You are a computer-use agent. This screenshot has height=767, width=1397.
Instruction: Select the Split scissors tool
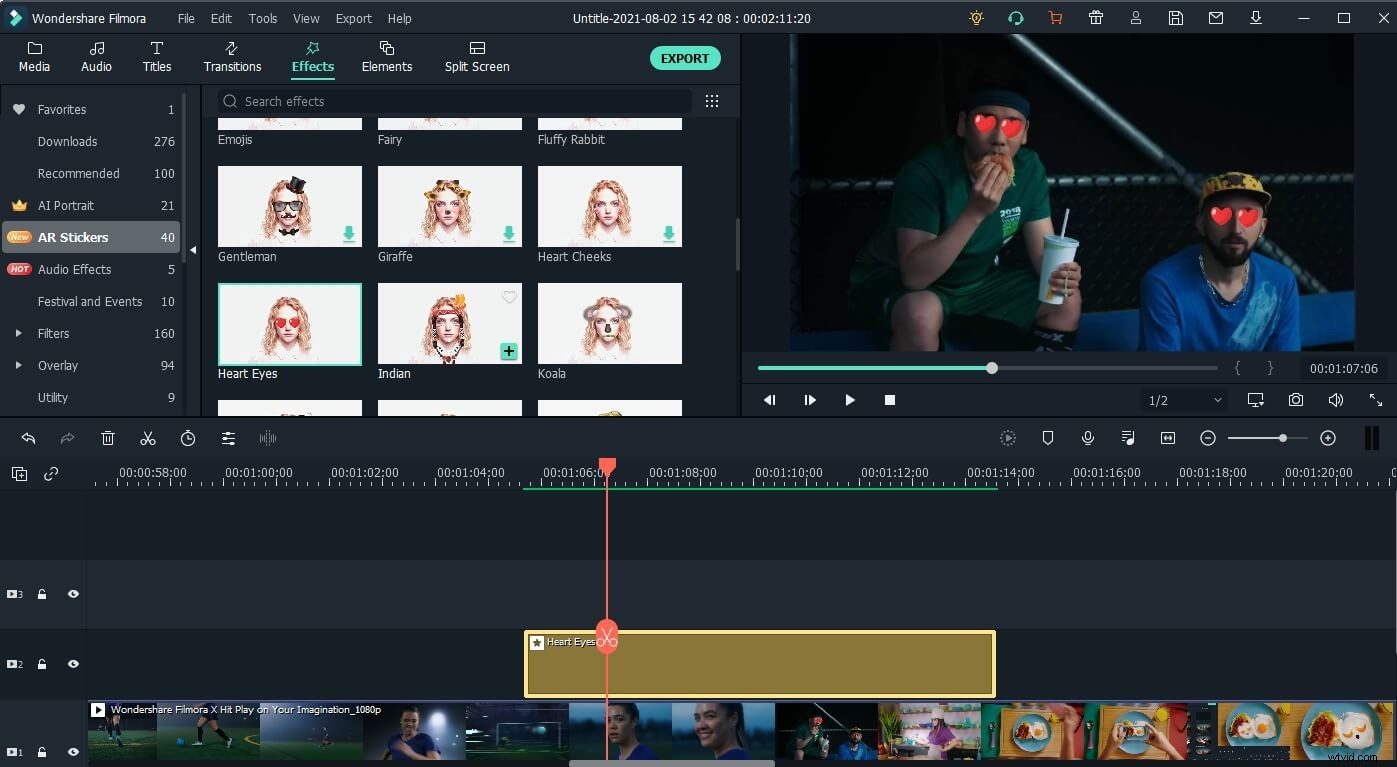click(148, 438)
